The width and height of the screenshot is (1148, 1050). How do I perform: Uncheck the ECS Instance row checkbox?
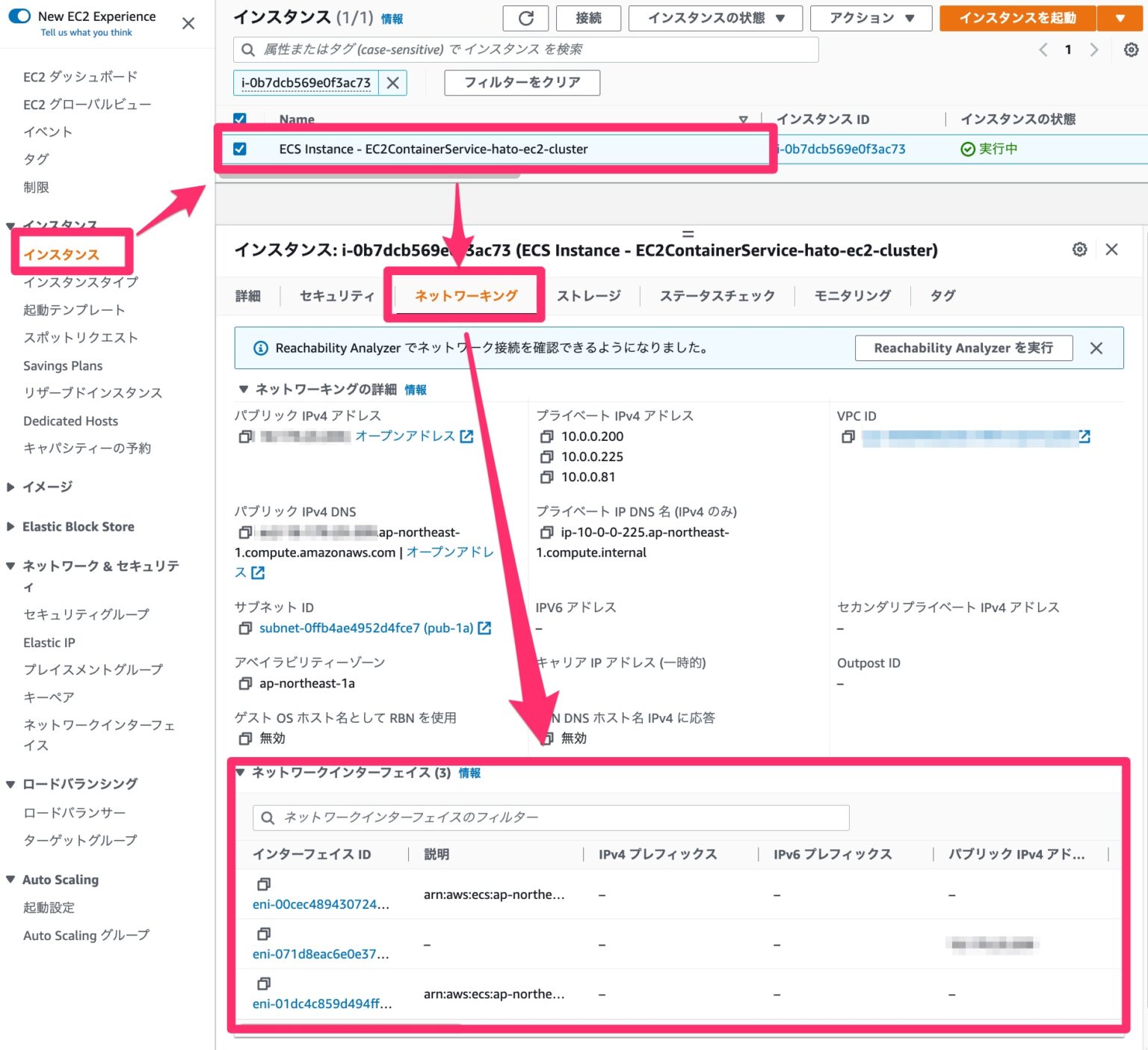point(241,149)
